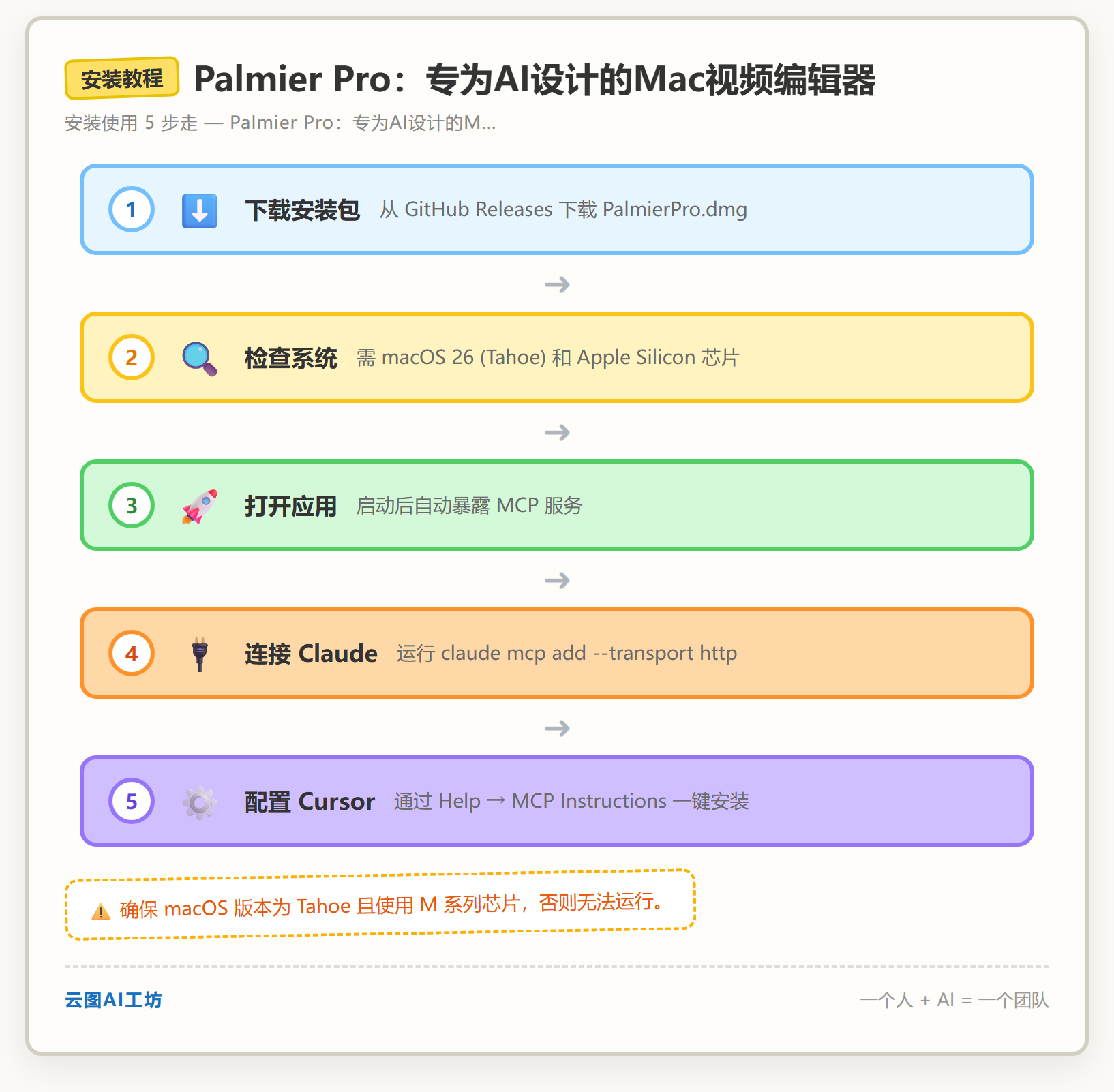Image resolution: width=1114 pixels, height=1092 pixels.
Task: Click the electric plug icon
Action: [x=200, y=654]
